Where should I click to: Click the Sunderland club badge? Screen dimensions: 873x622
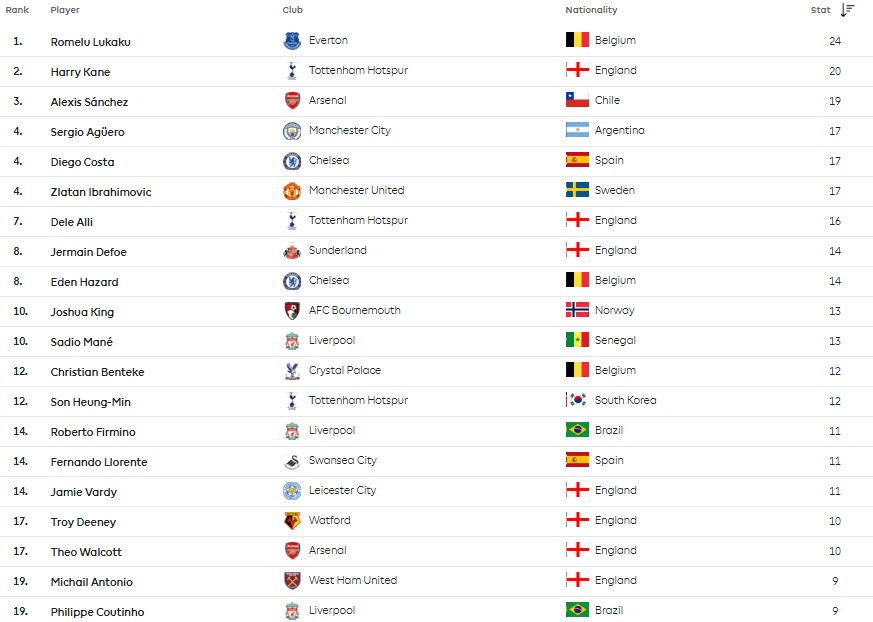click(x=292, y=251)
